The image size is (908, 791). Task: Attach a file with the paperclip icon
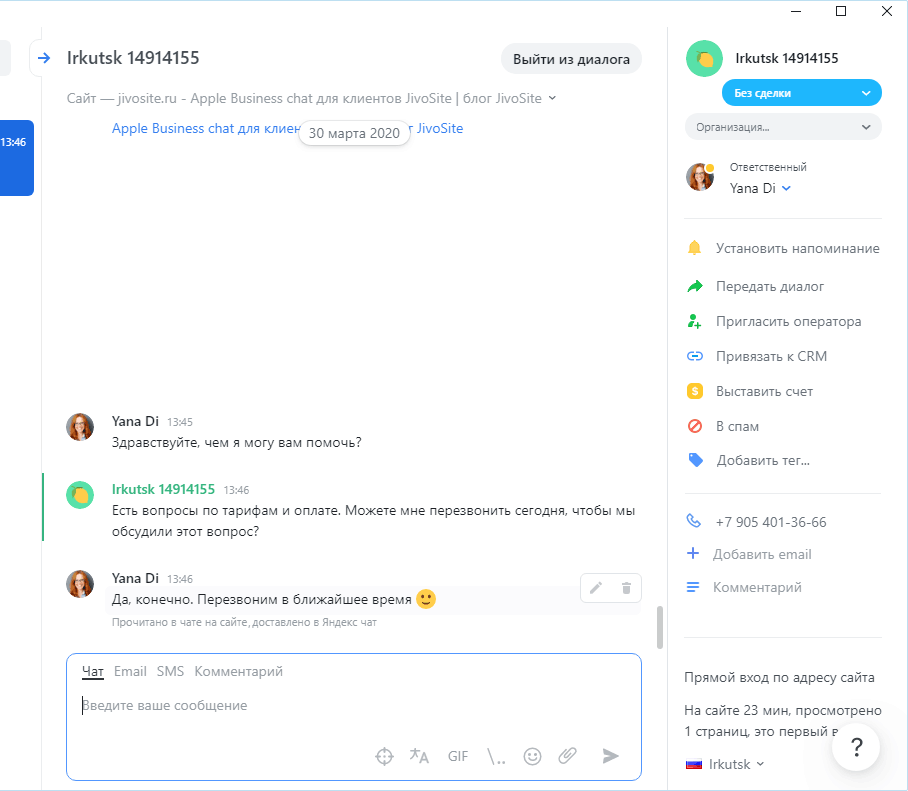pyautogui.click(x=568, y=756)
